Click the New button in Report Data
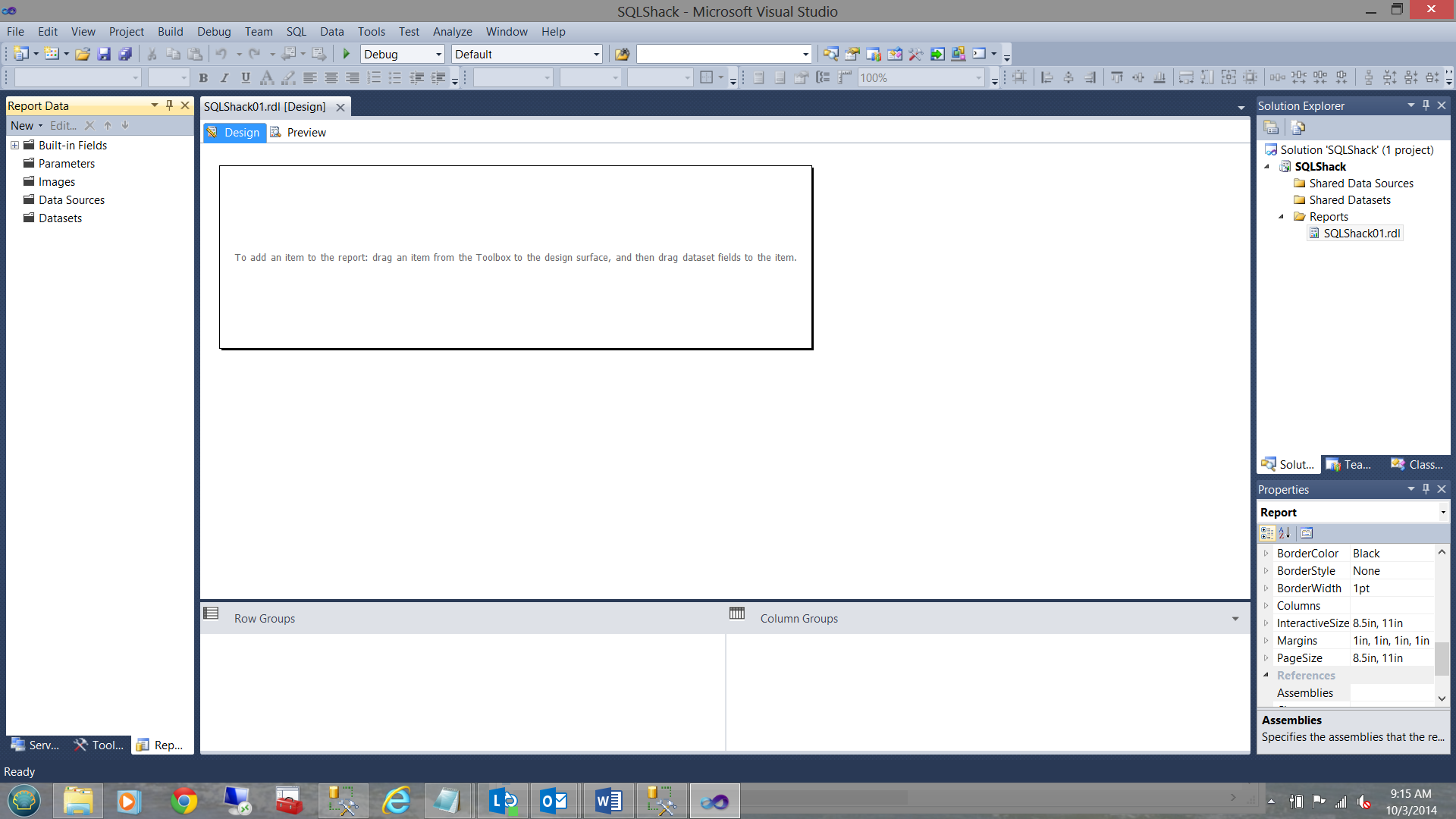 (x=22, y=125)
